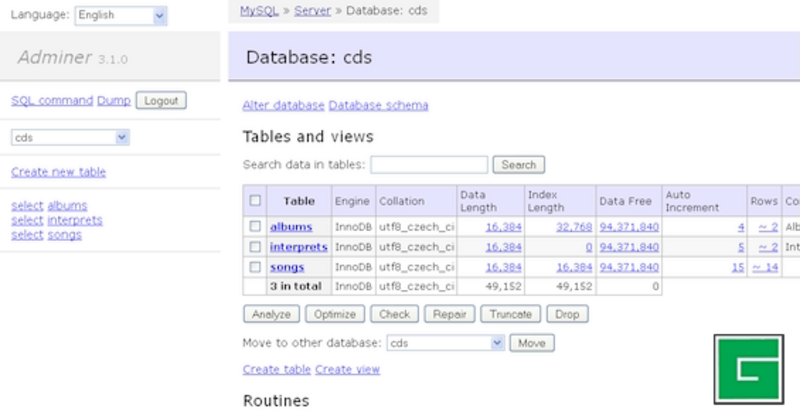The image size is (800, 419).
Task: Expand the cds database selector in sidebar
Action: click(70, 138)
